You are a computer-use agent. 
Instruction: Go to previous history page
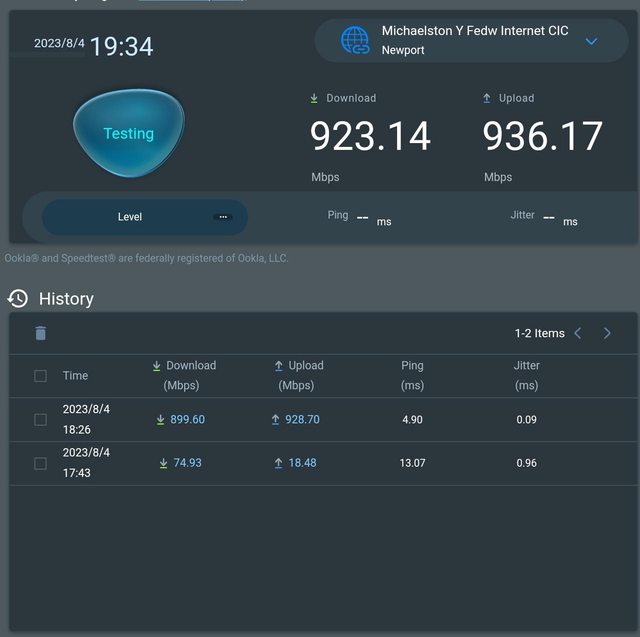click(578, 333)
